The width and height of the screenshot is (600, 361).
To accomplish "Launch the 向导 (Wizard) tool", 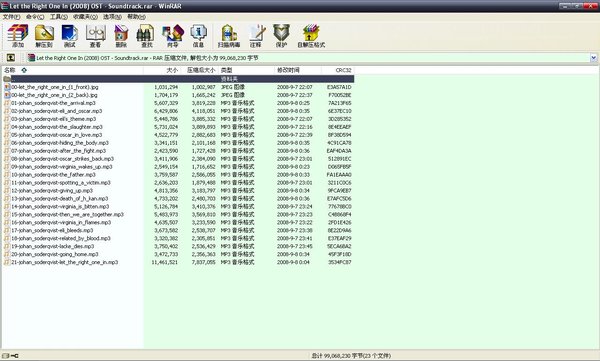I will pos(173,36).
